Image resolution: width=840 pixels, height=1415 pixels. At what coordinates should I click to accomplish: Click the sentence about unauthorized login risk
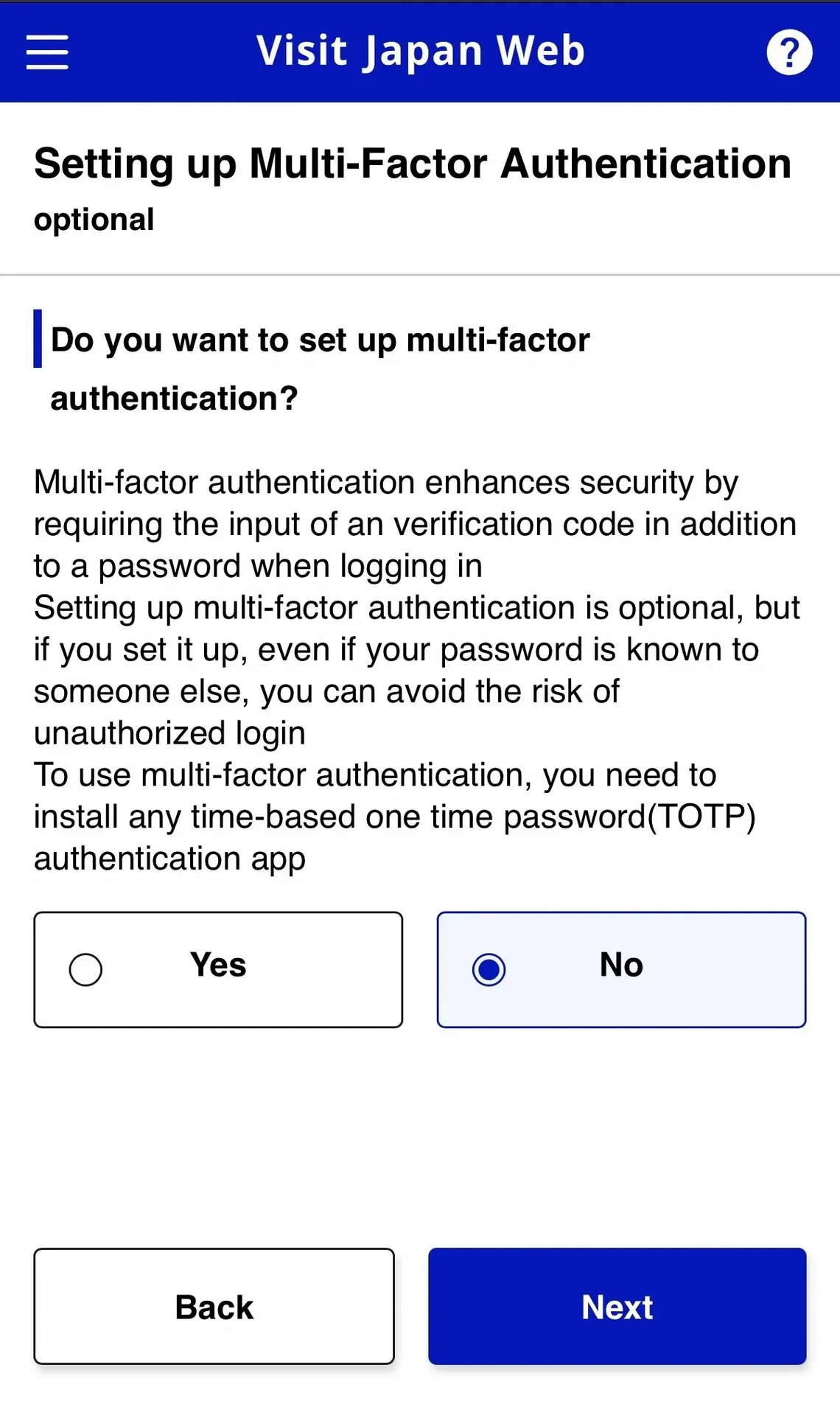[416, 670]
